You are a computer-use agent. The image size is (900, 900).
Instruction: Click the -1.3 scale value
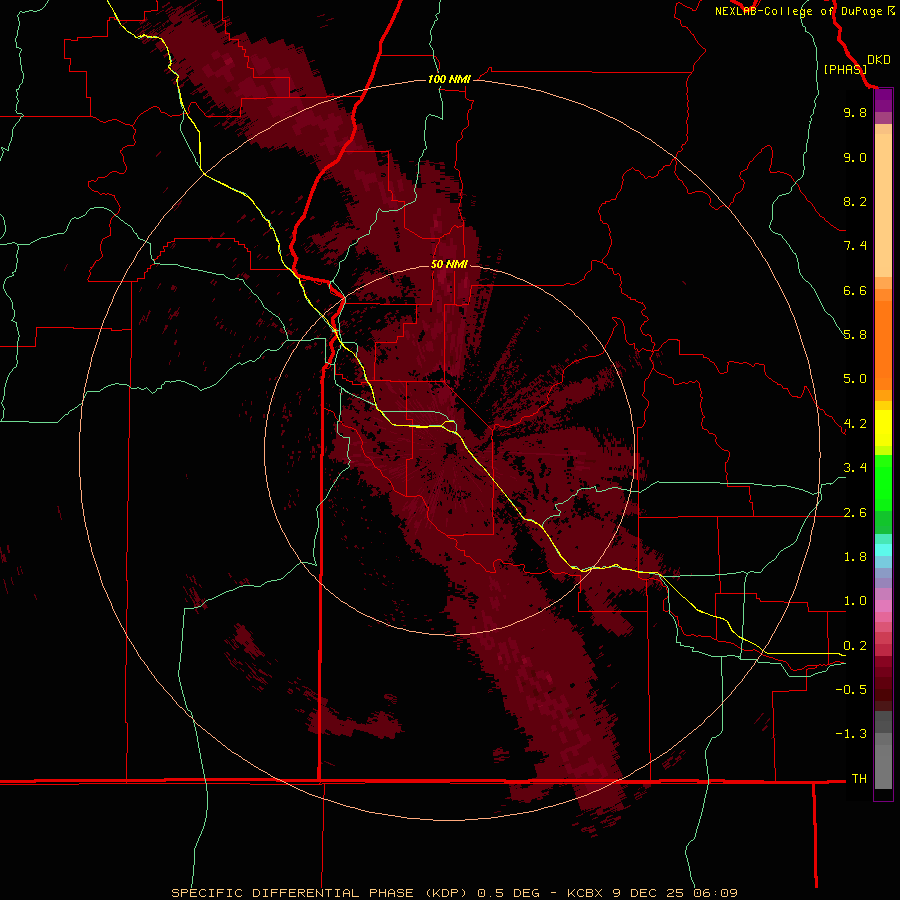(x=851, y=734)
